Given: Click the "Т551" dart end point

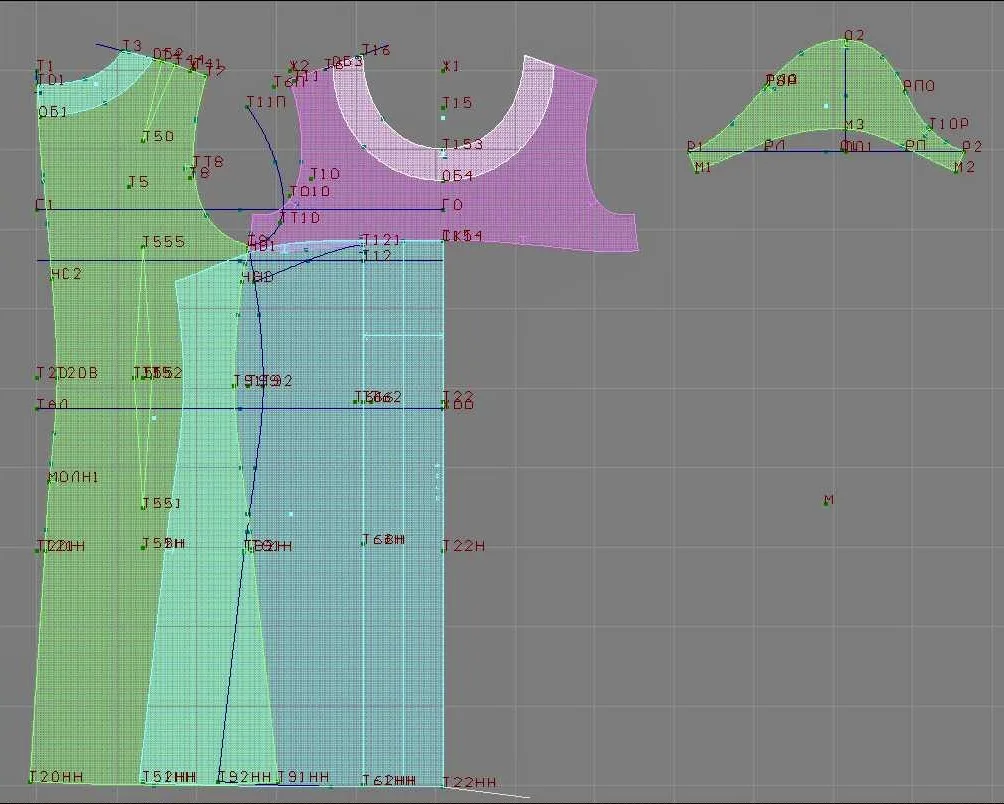Looking at the screenshot, I should pyautogui.click(x=161, y=503).
